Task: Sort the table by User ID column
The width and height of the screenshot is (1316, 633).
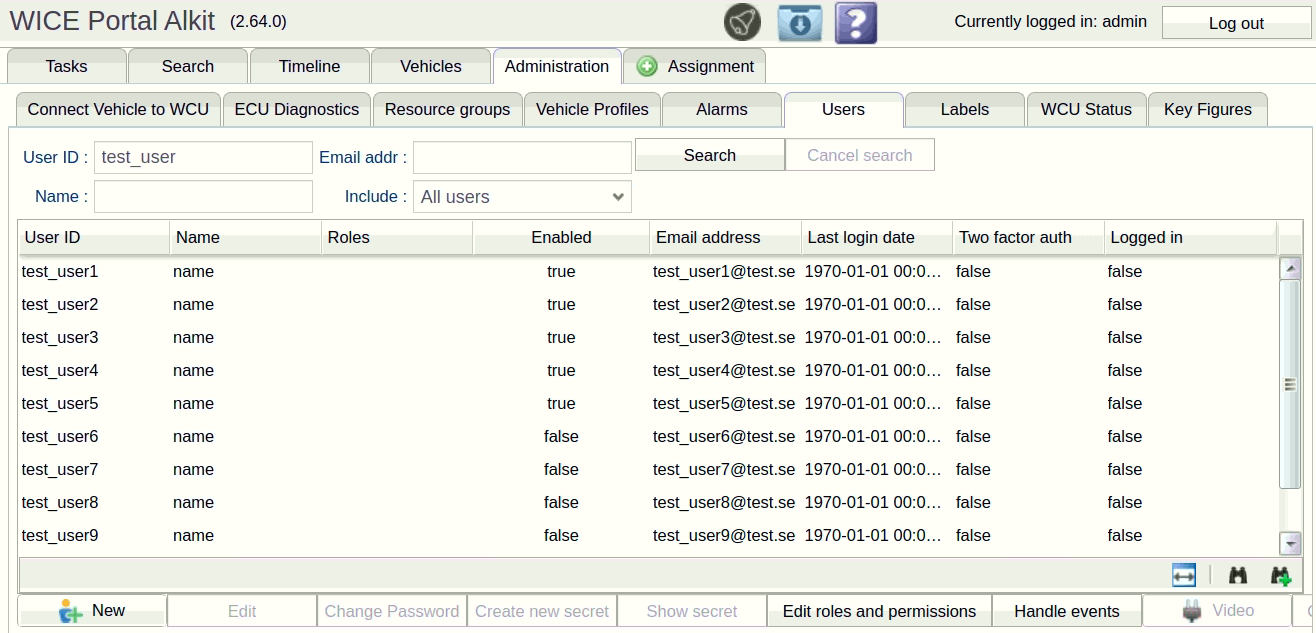Action: [93, 238]
